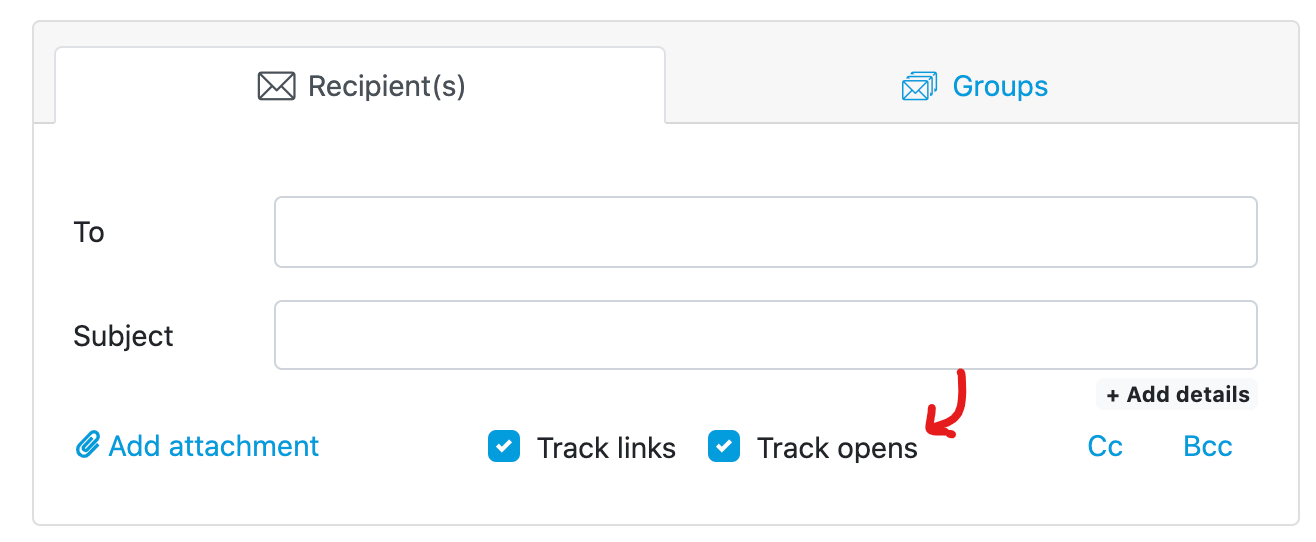This screenshot has width=1316, height=542.
Task: Click the "Track opens" text label
Action: (x=837, y=448)
